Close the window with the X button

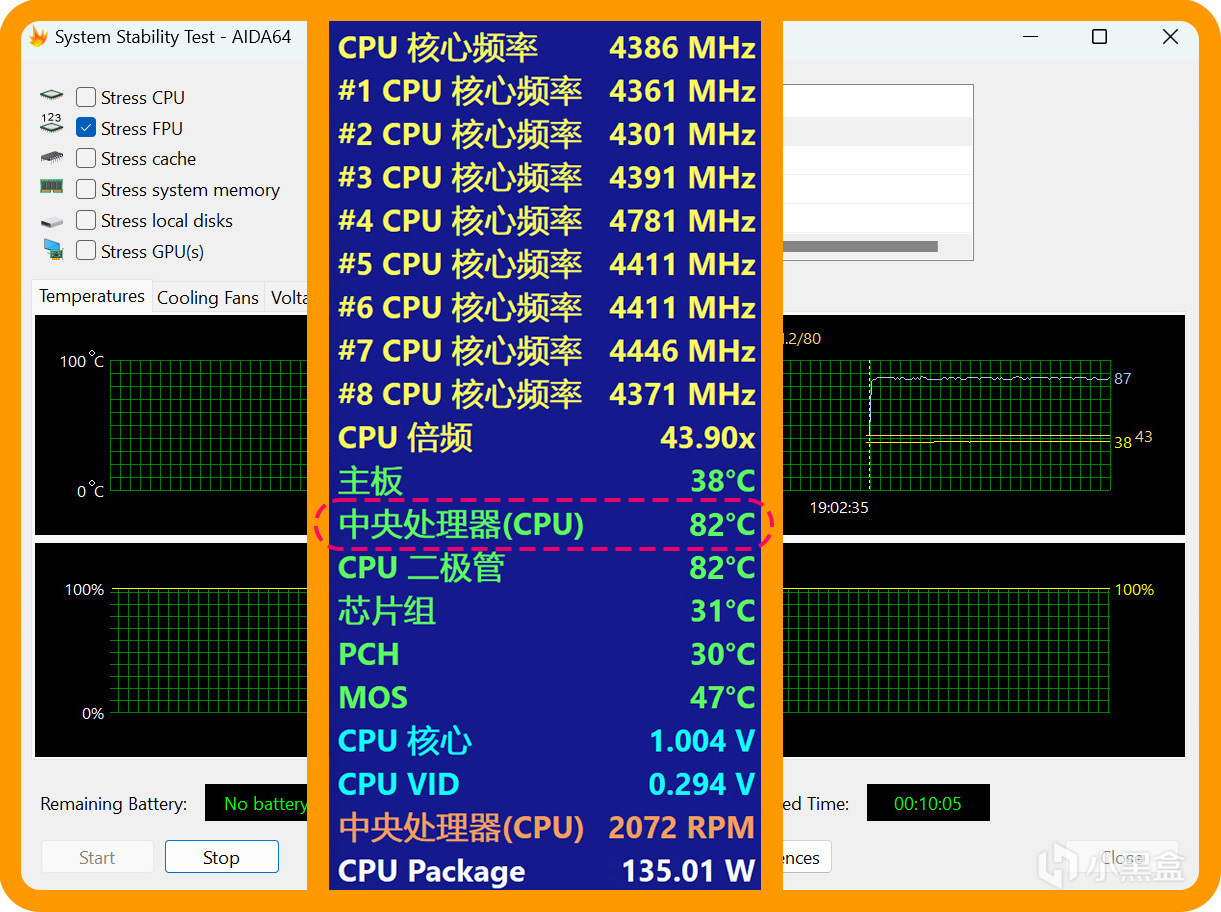1170,37
